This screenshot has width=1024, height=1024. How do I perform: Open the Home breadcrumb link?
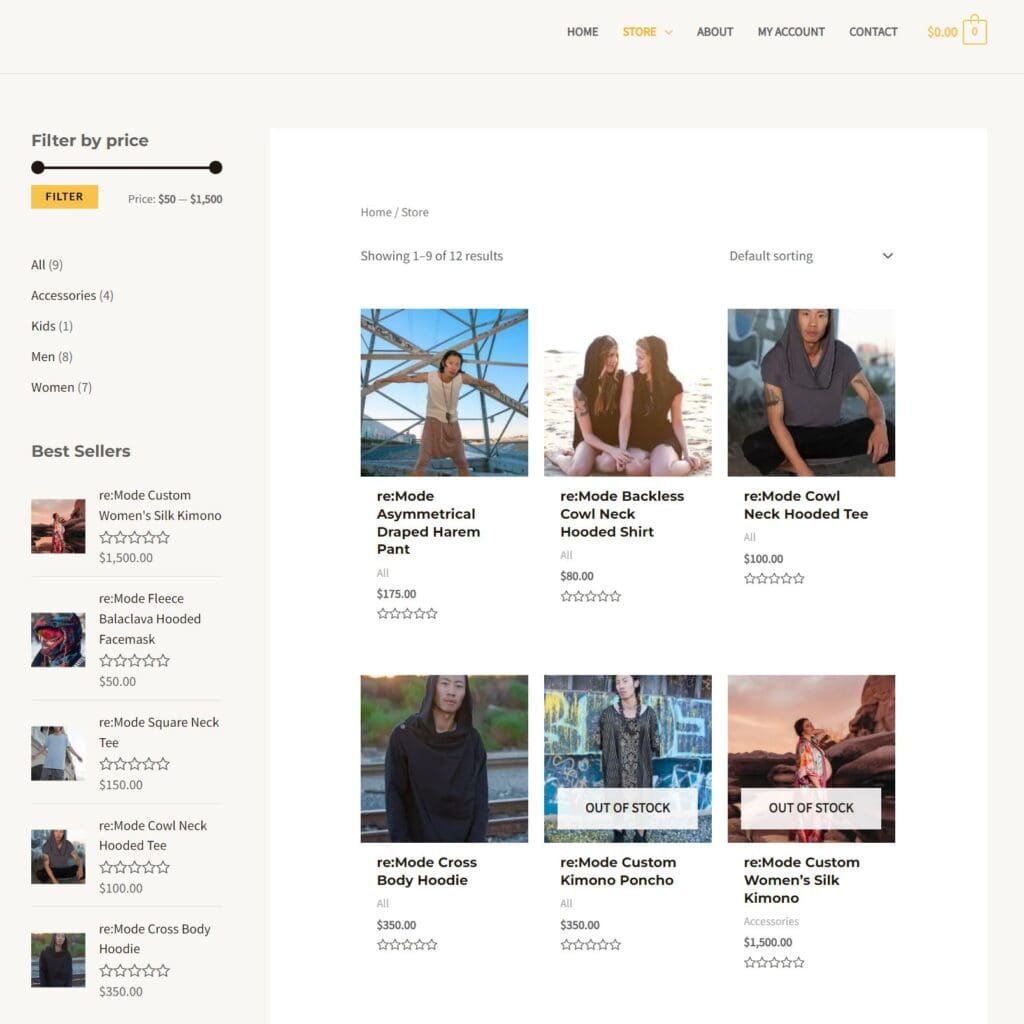[375, 212]
